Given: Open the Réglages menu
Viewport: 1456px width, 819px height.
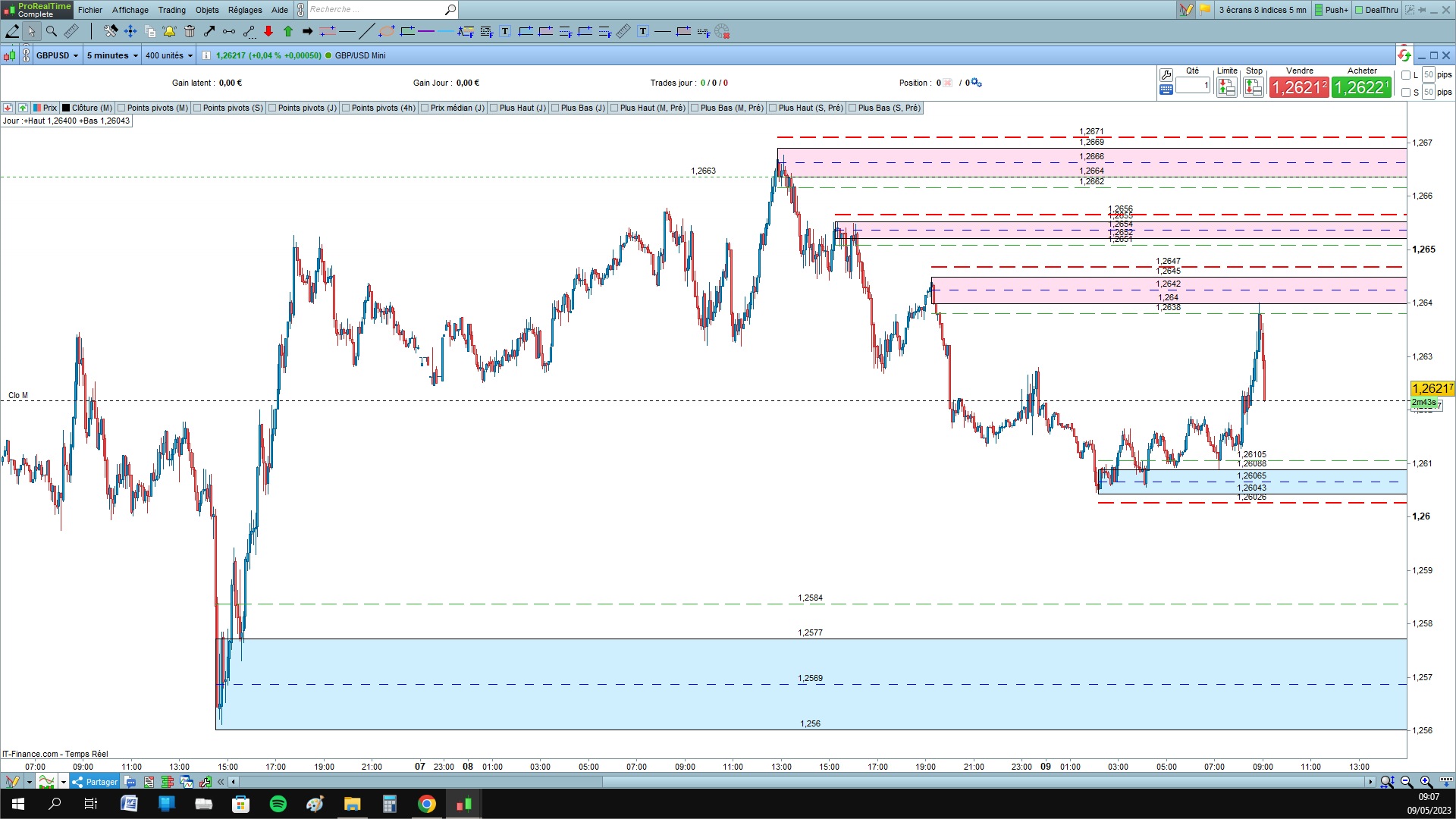Looking at the screenshot, I should click(245, 10).
